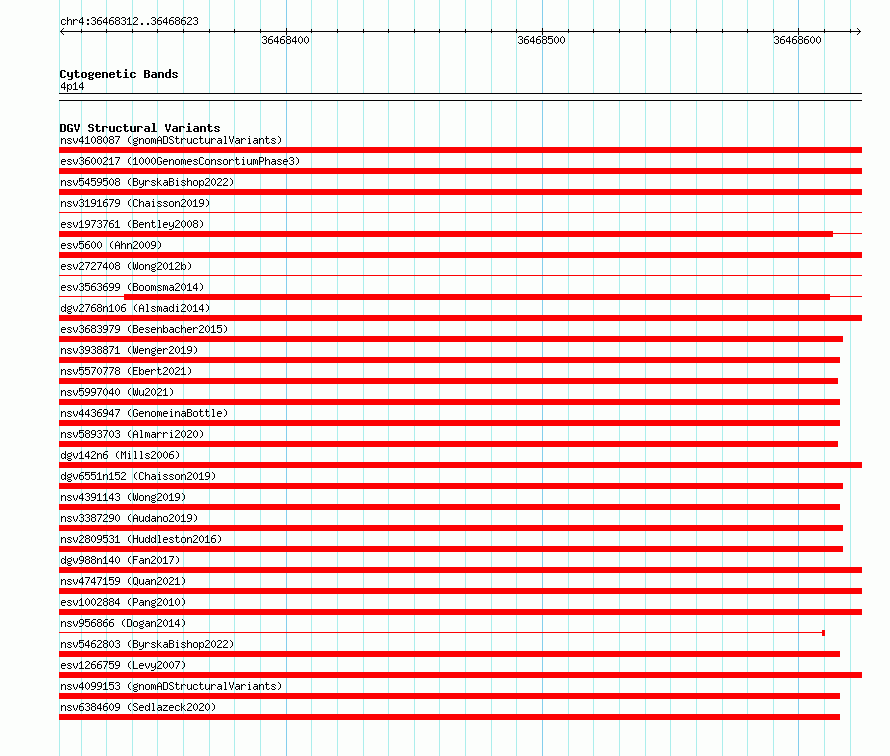Select variant label esv1973761 (Bentley2008)
This screenshot has height=756, width=890.
(132, 224)
